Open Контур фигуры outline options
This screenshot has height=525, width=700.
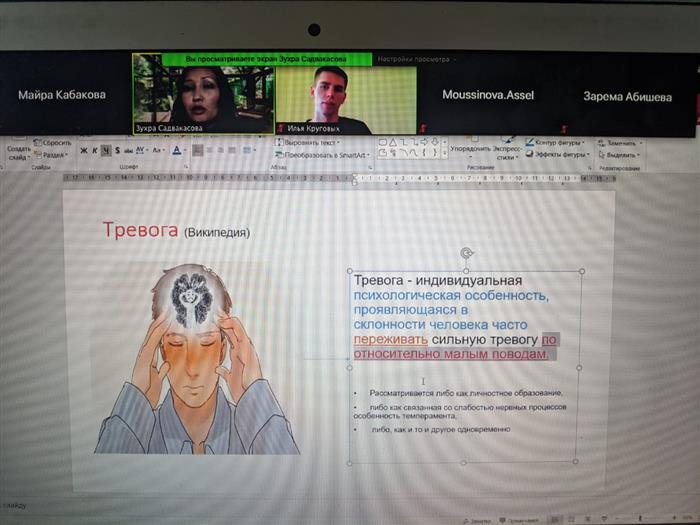pyautogui.click(x=558, y=143)
